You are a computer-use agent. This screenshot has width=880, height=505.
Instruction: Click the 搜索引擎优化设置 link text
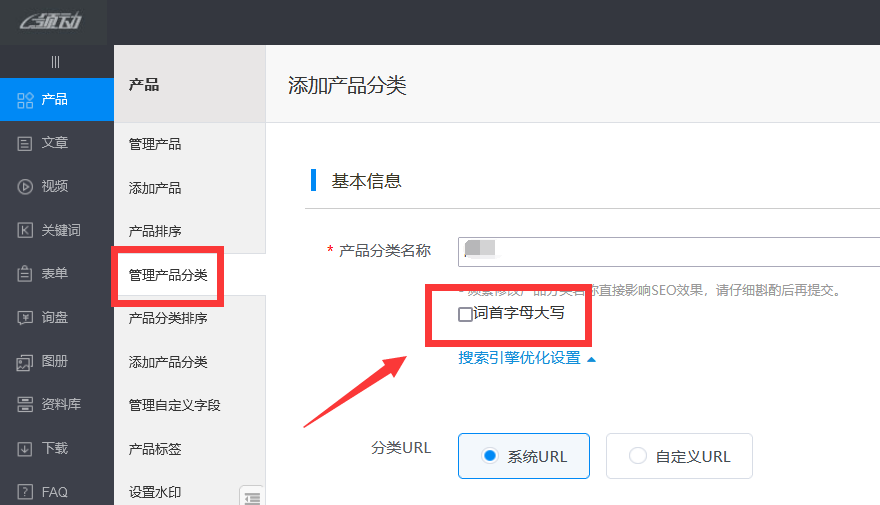[x=520, y=358]
